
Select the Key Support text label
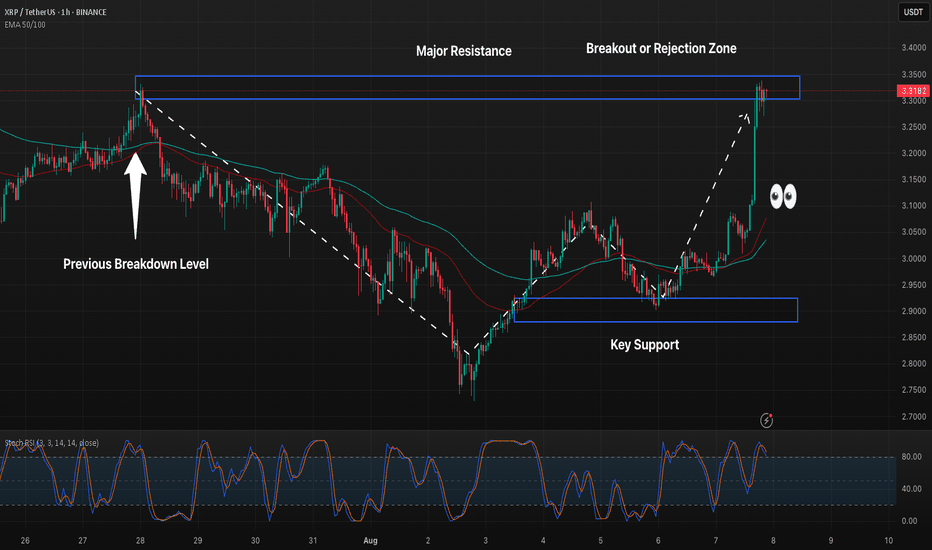pos(644,345)
